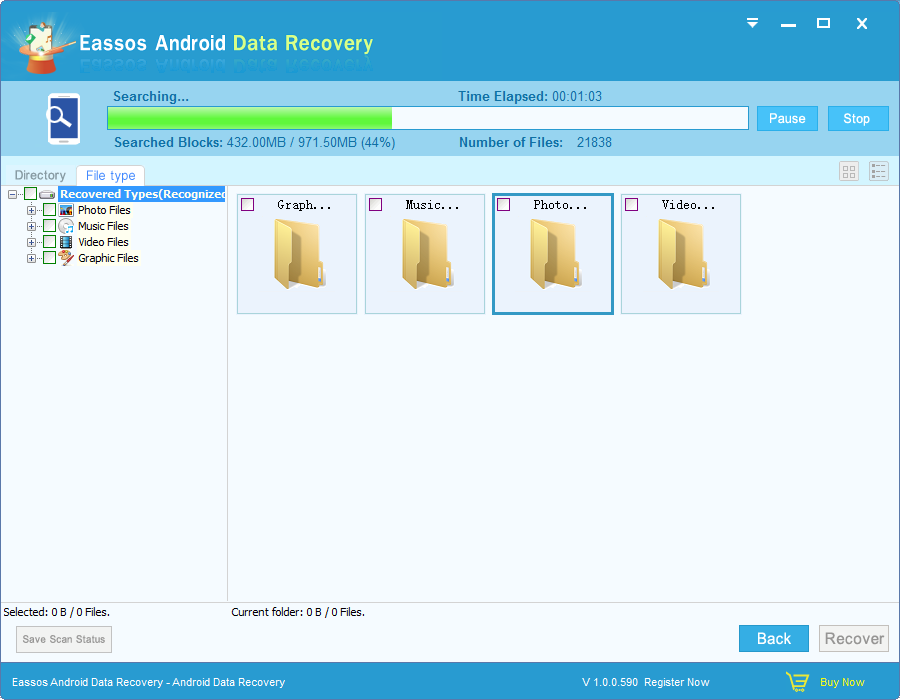Tick the Graphic Files tree checkbox
This screenshot has height=700, width=900.
click(49, 258)
